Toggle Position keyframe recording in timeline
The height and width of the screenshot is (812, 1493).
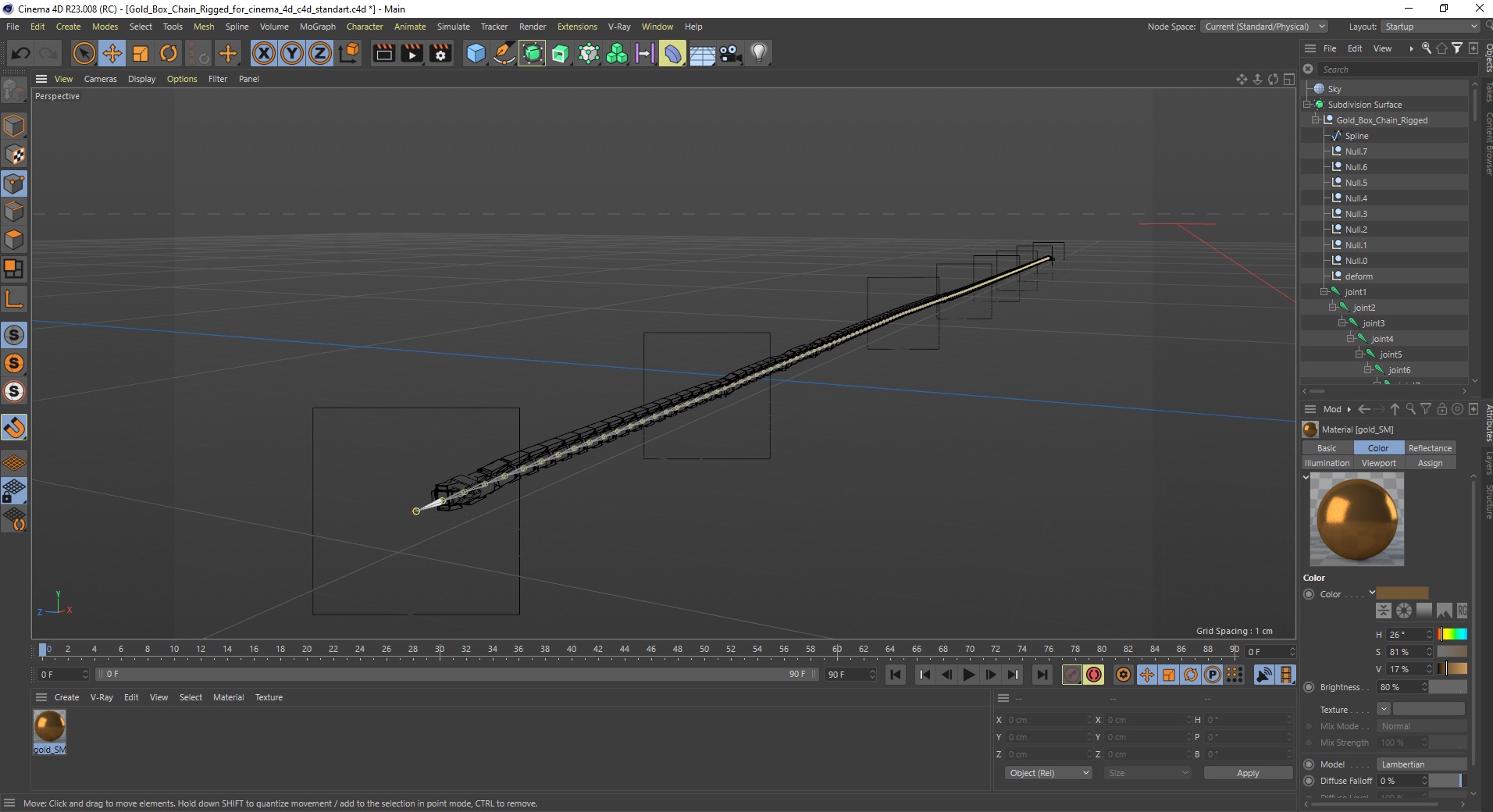click(1146, 675)
